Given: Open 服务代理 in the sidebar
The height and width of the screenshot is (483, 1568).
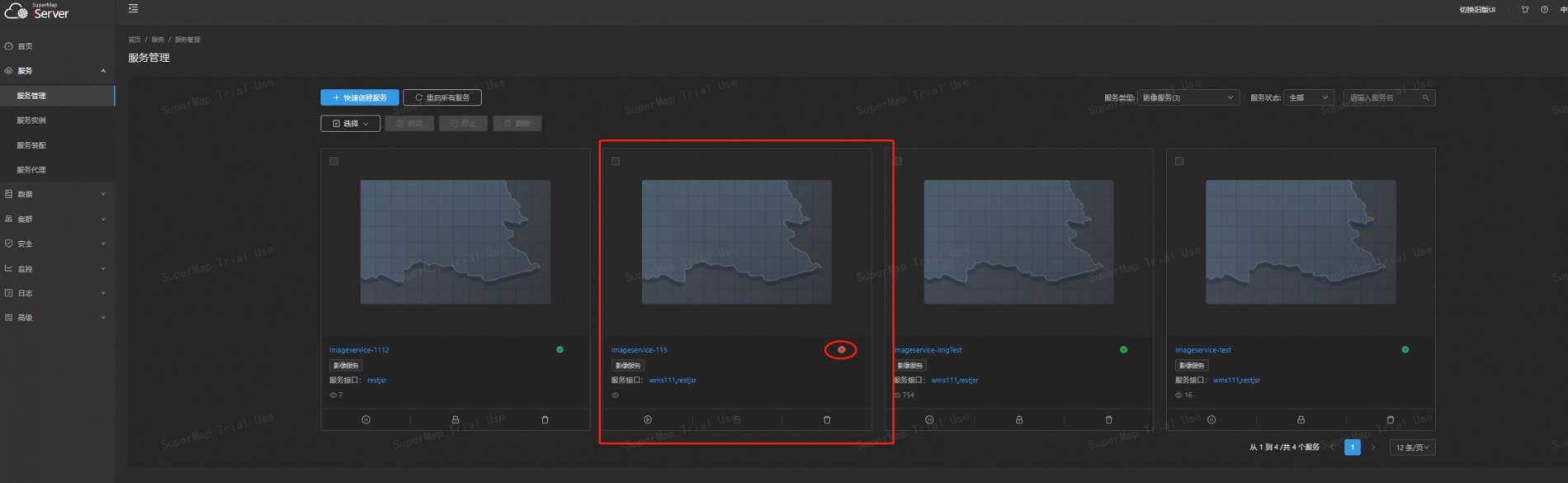Looking at the screenshot, I should coord(57,170).
